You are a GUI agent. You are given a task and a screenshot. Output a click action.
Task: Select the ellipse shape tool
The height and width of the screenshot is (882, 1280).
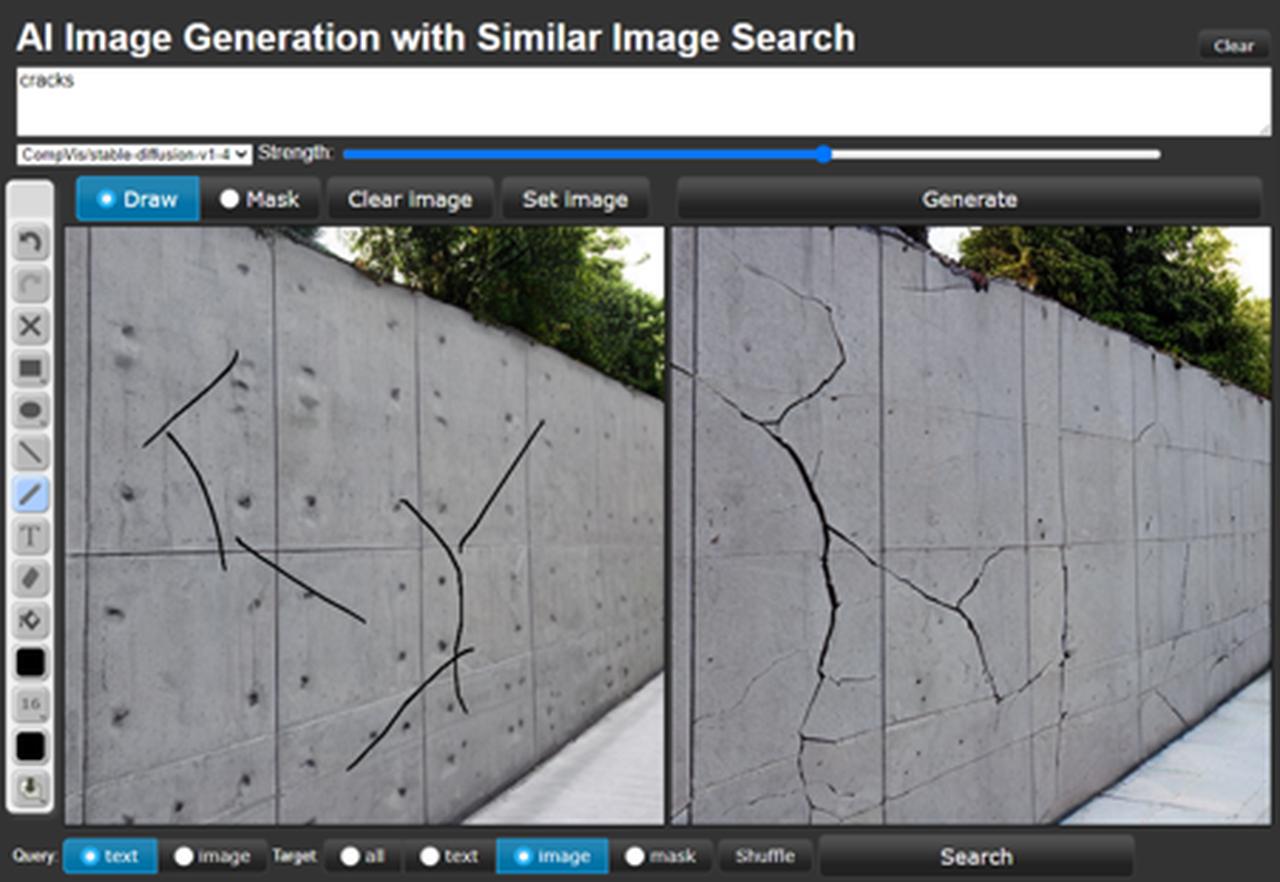click(30, 410)
